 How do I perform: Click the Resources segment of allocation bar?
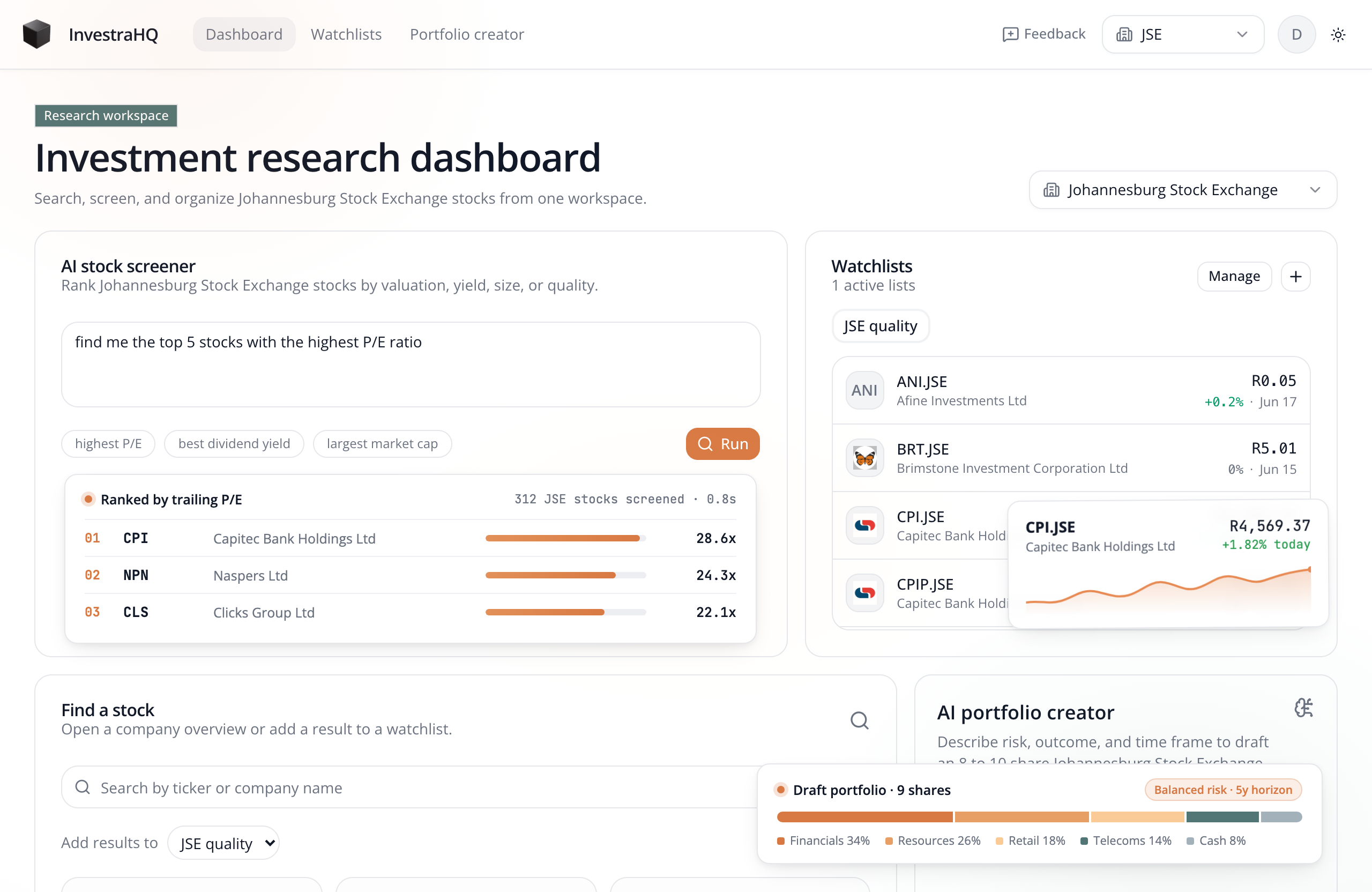pos(1021,817)
